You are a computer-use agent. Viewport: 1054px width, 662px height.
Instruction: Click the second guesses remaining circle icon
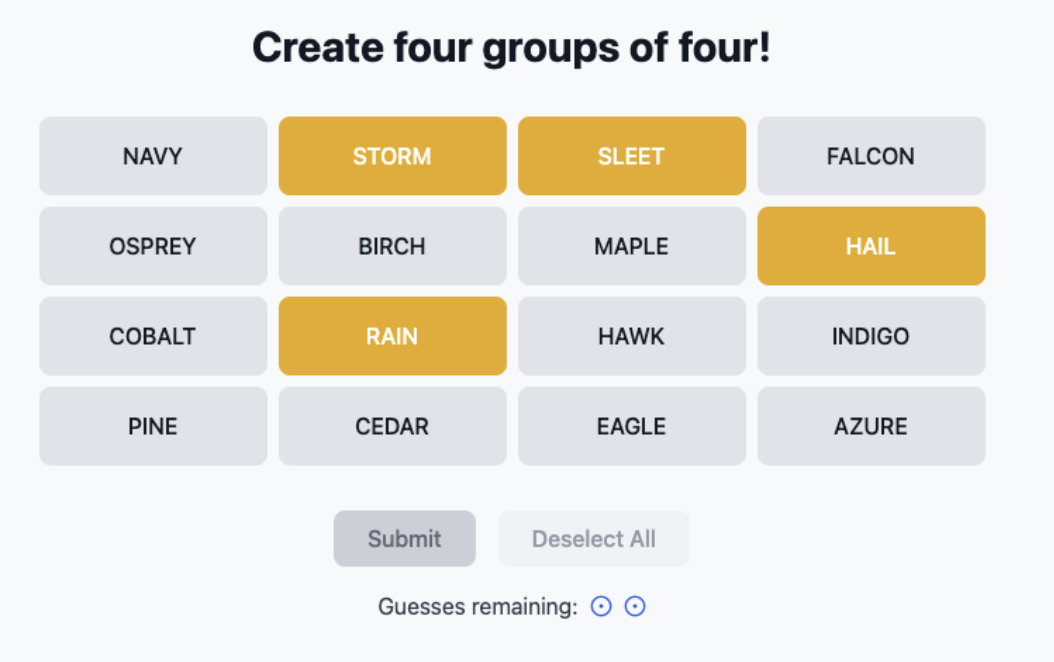635,606
